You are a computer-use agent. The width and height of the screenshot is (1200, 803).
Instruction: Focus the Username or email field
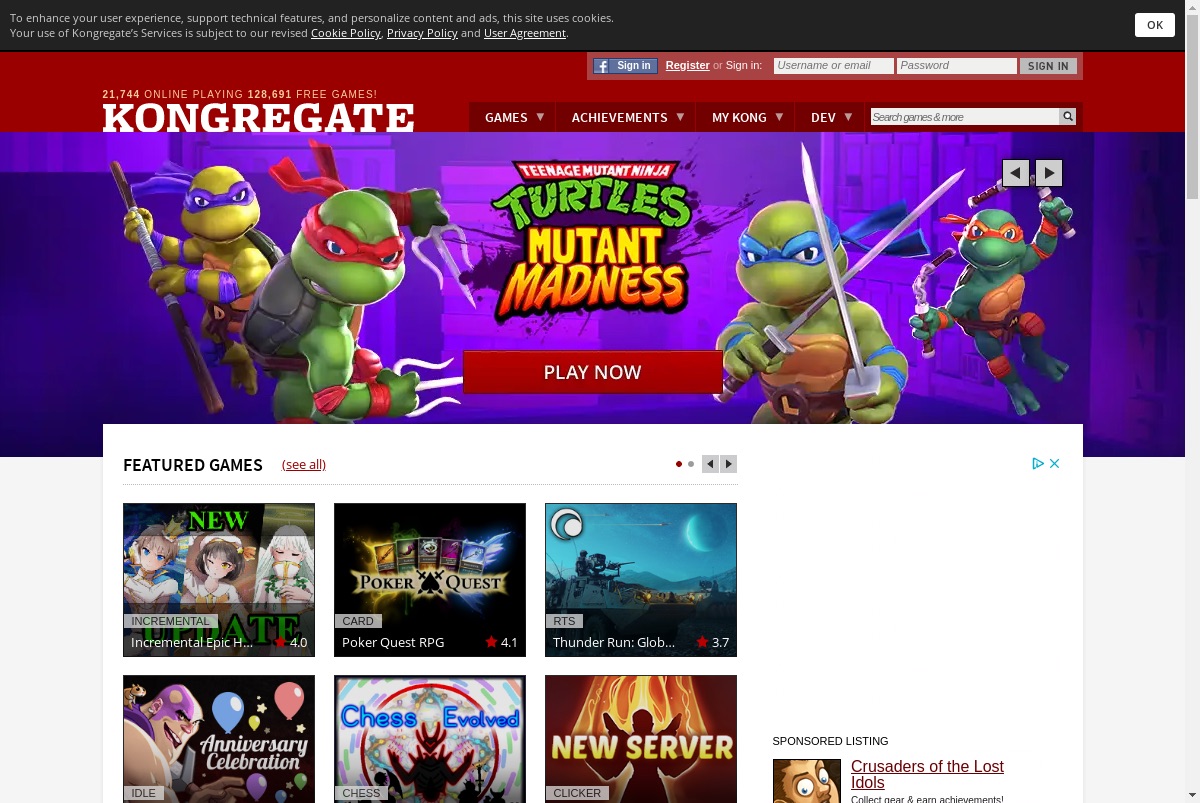coord(833,66)
